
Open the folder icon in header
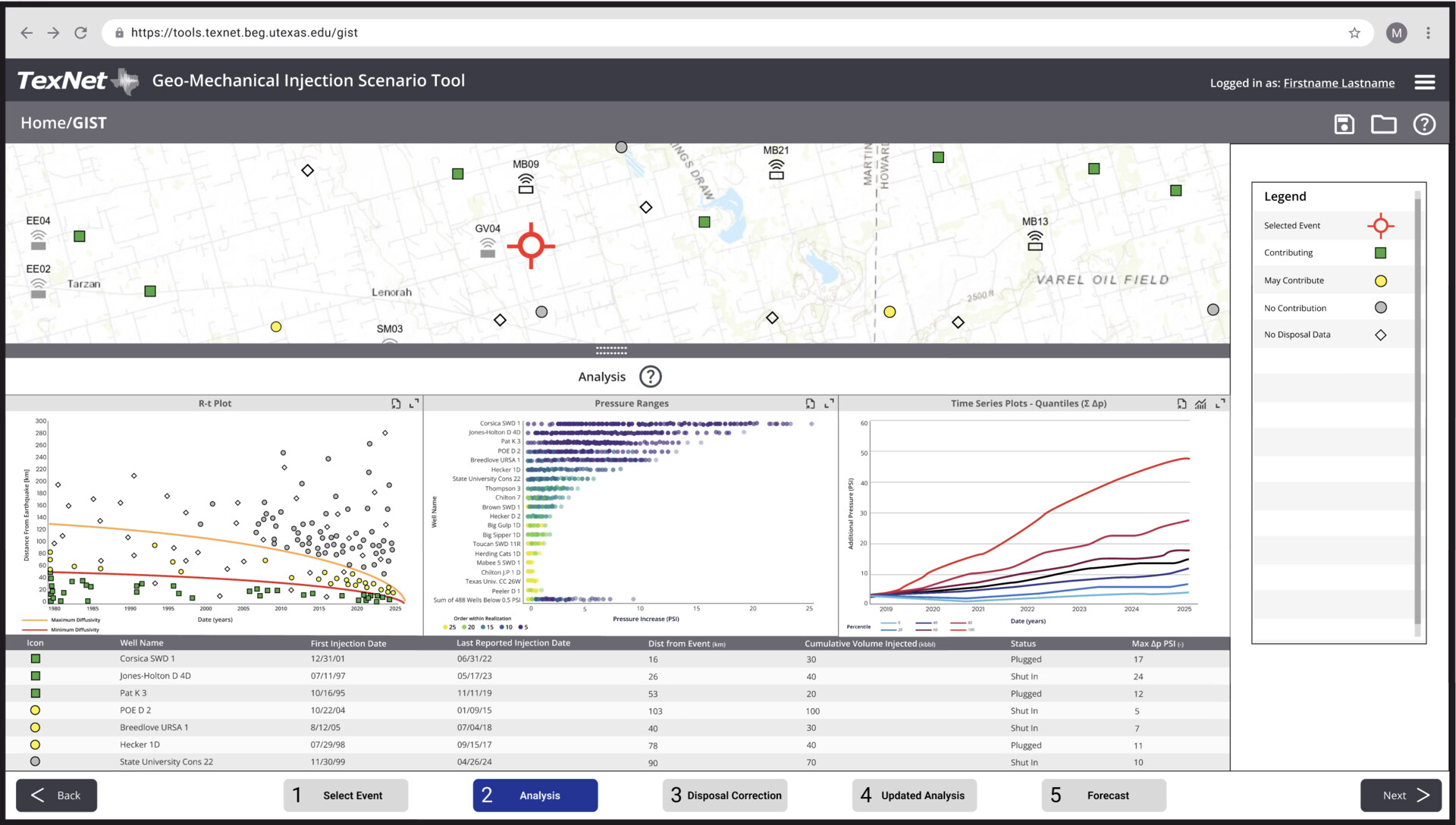[1383, 124]
